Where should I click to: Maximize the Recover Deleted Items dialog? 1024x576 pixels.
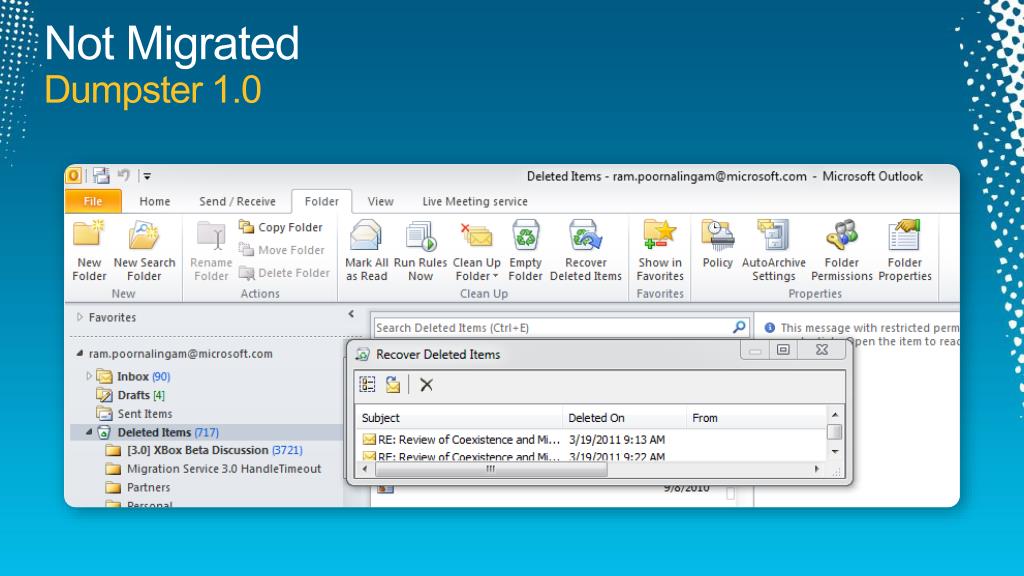click(783, 350)
